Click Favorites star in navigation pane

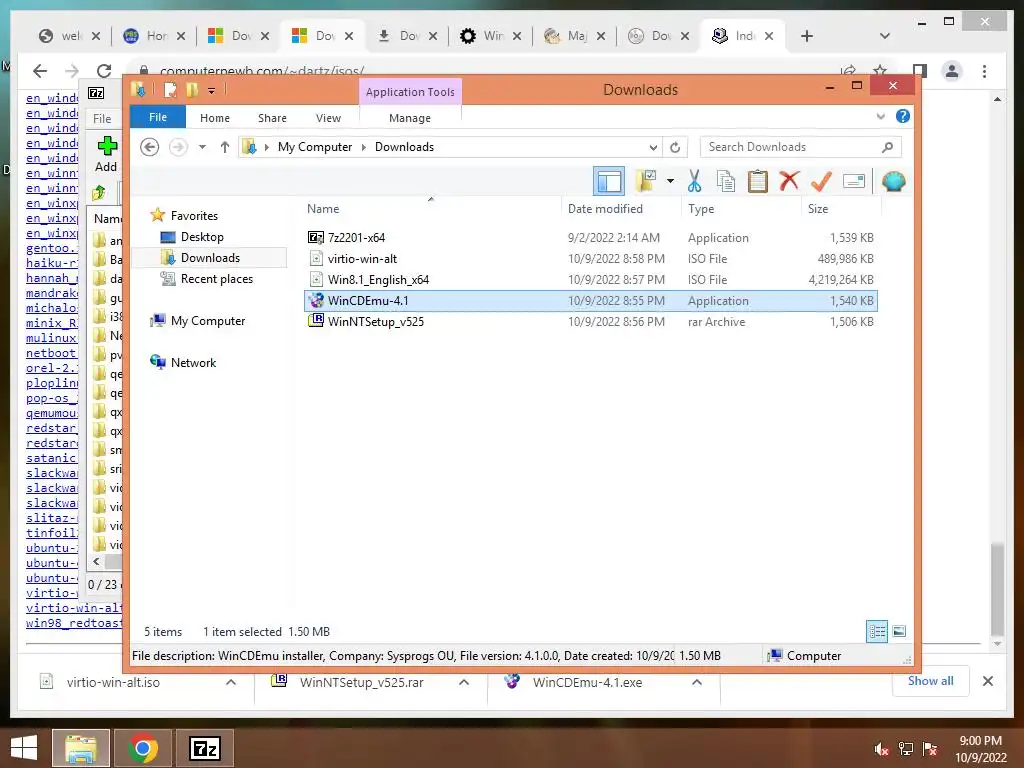point(157,215)
